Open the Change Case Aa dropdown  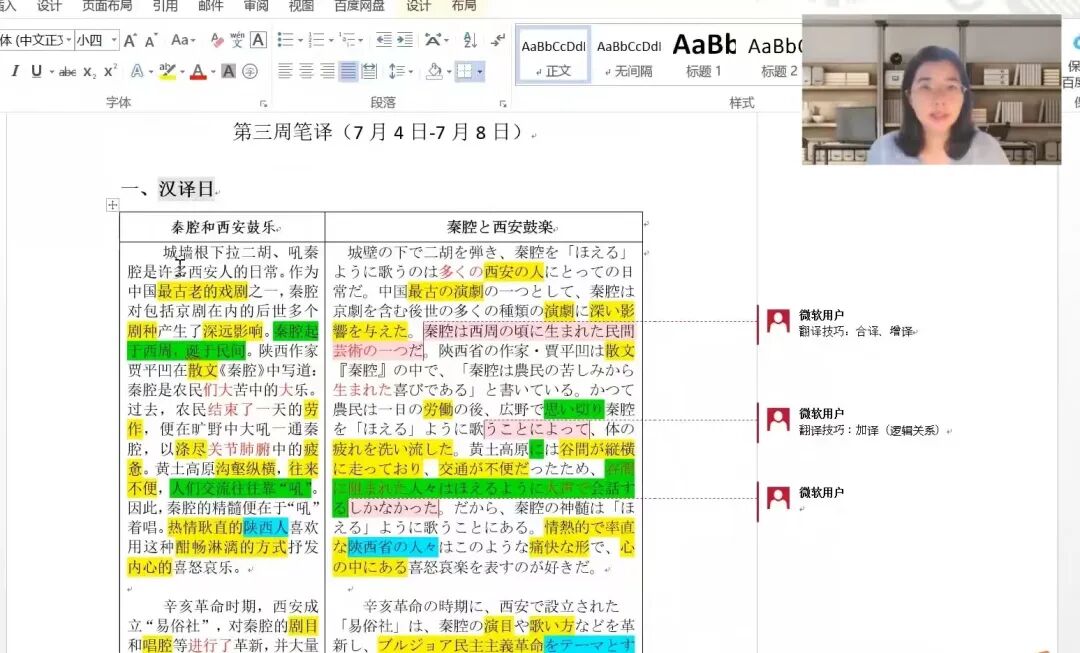pyautogui.click(x=183, y=40)
